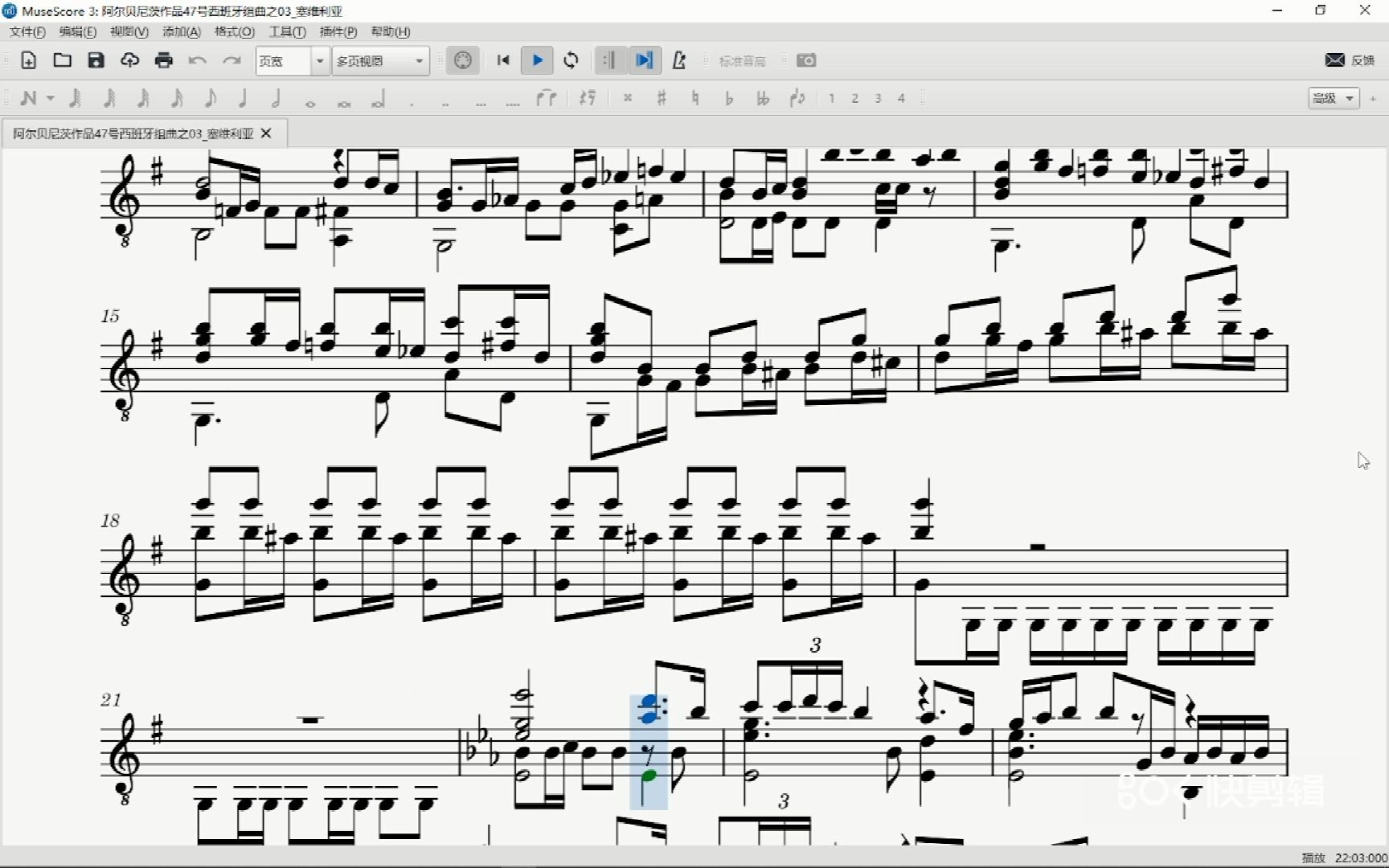The height and width of the screenshot is (868, 1389).
Task: Redo the last undone action
Action: click(231, 60)
